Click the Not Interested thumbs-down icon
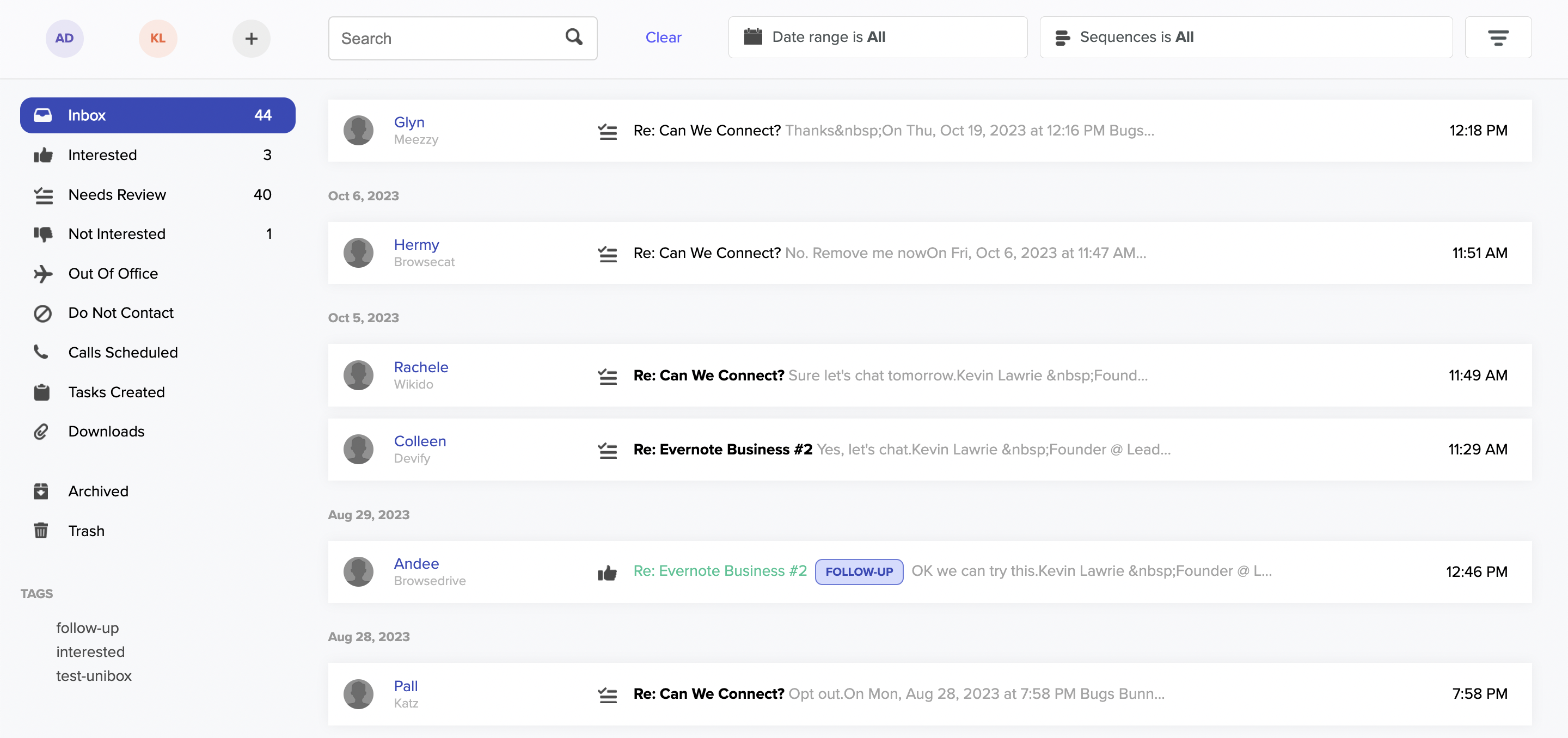1568x738 pixels. [x=42, y=234]
